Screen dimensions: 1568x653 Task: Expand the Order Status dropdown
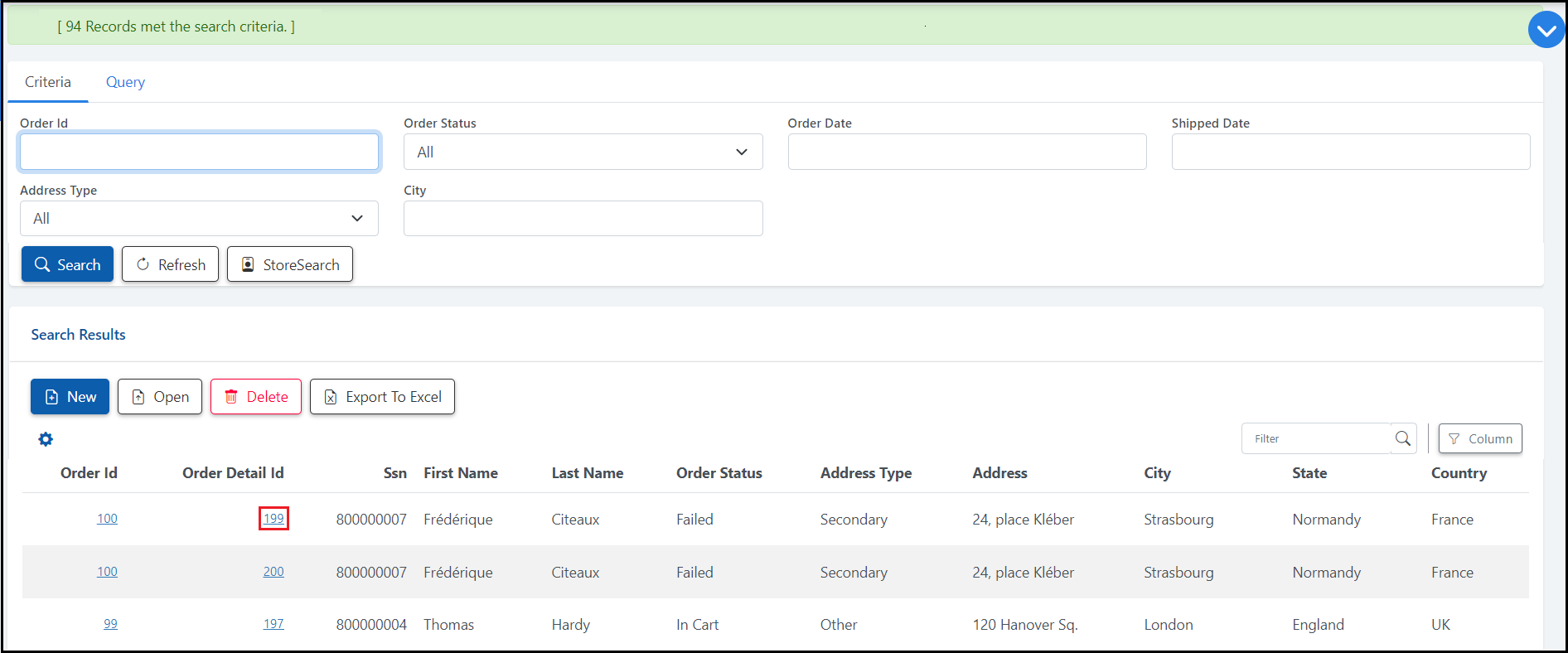point(583,152)
